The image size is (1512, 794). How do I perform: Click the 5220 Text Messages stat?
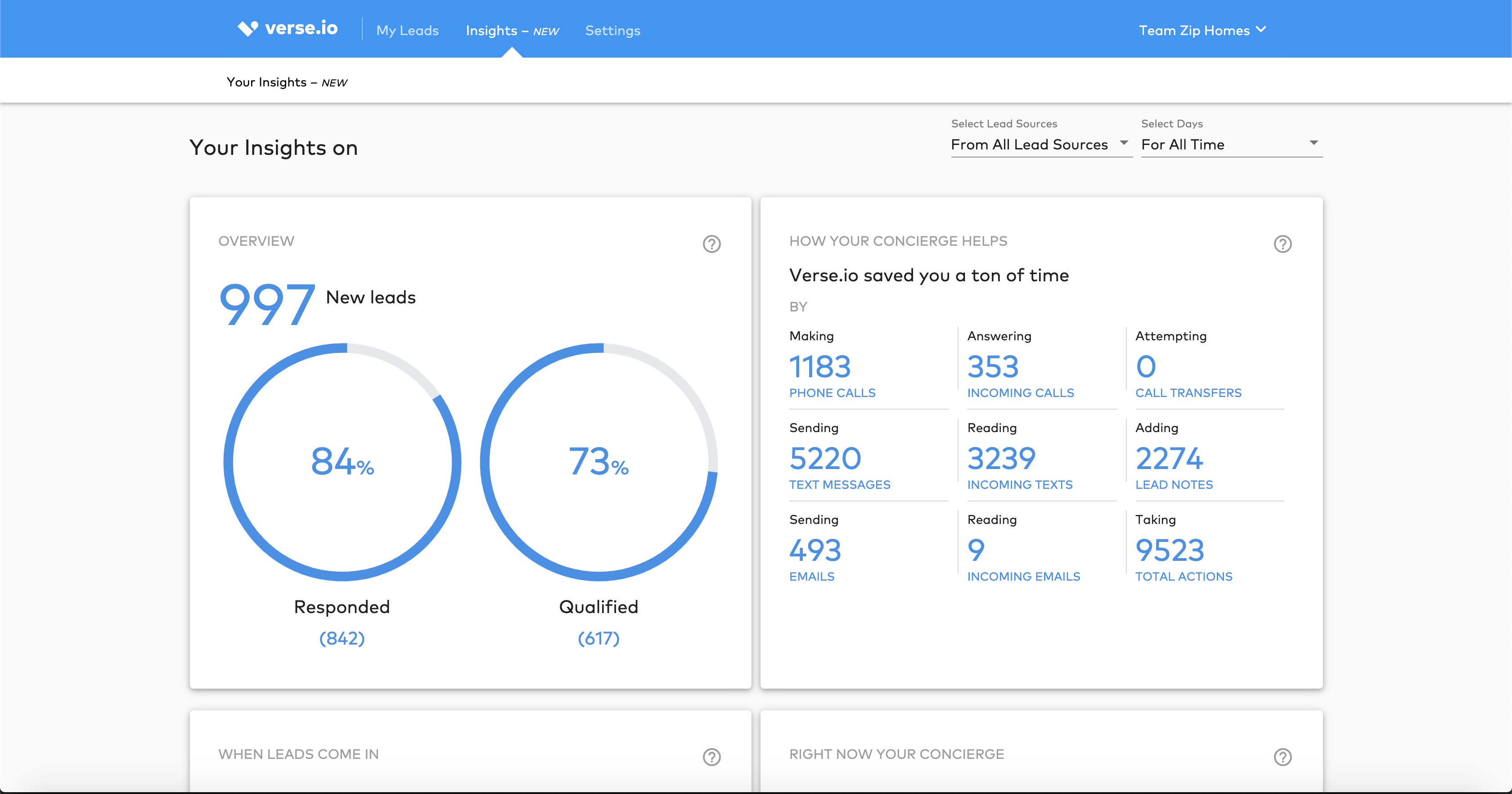(x=825, y=459)
